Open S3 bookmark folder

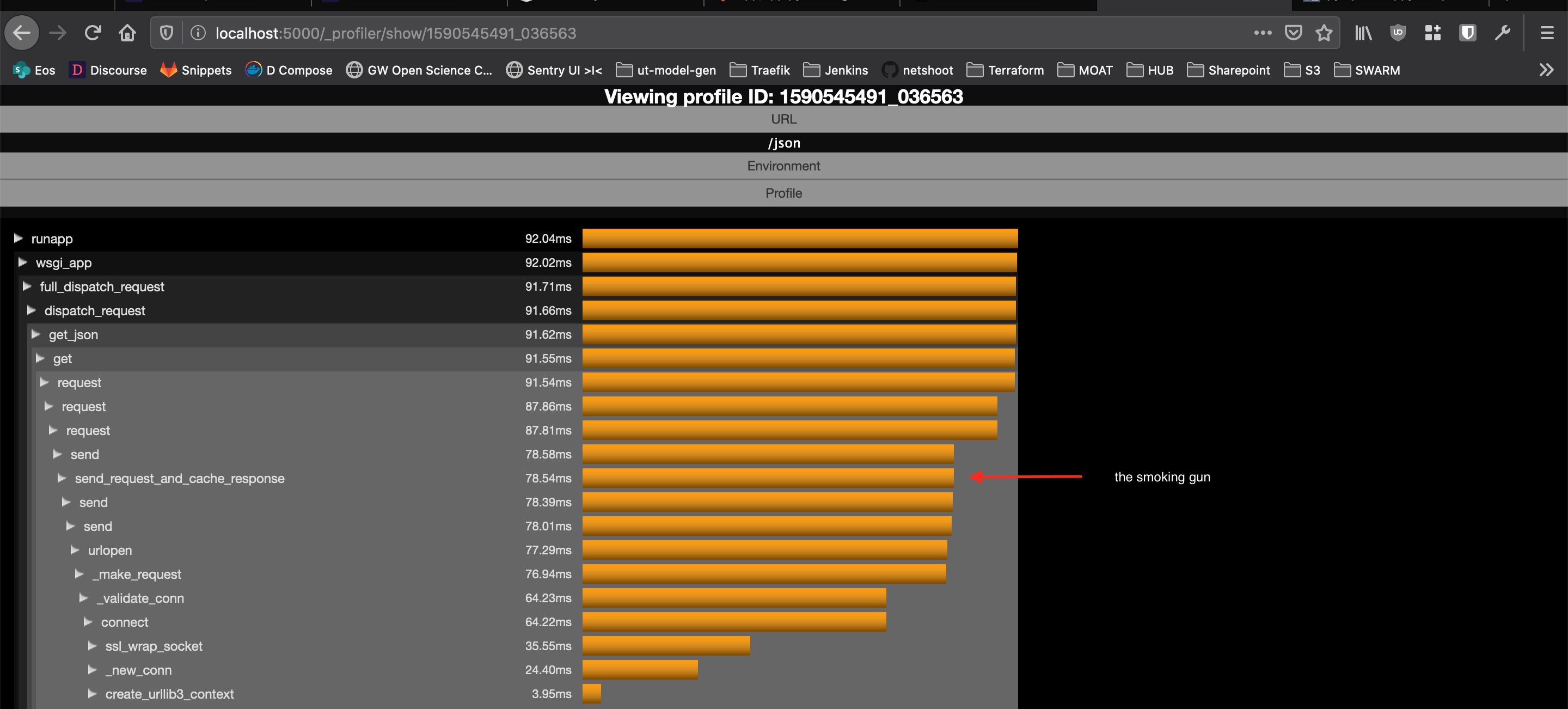[1302, 70]
